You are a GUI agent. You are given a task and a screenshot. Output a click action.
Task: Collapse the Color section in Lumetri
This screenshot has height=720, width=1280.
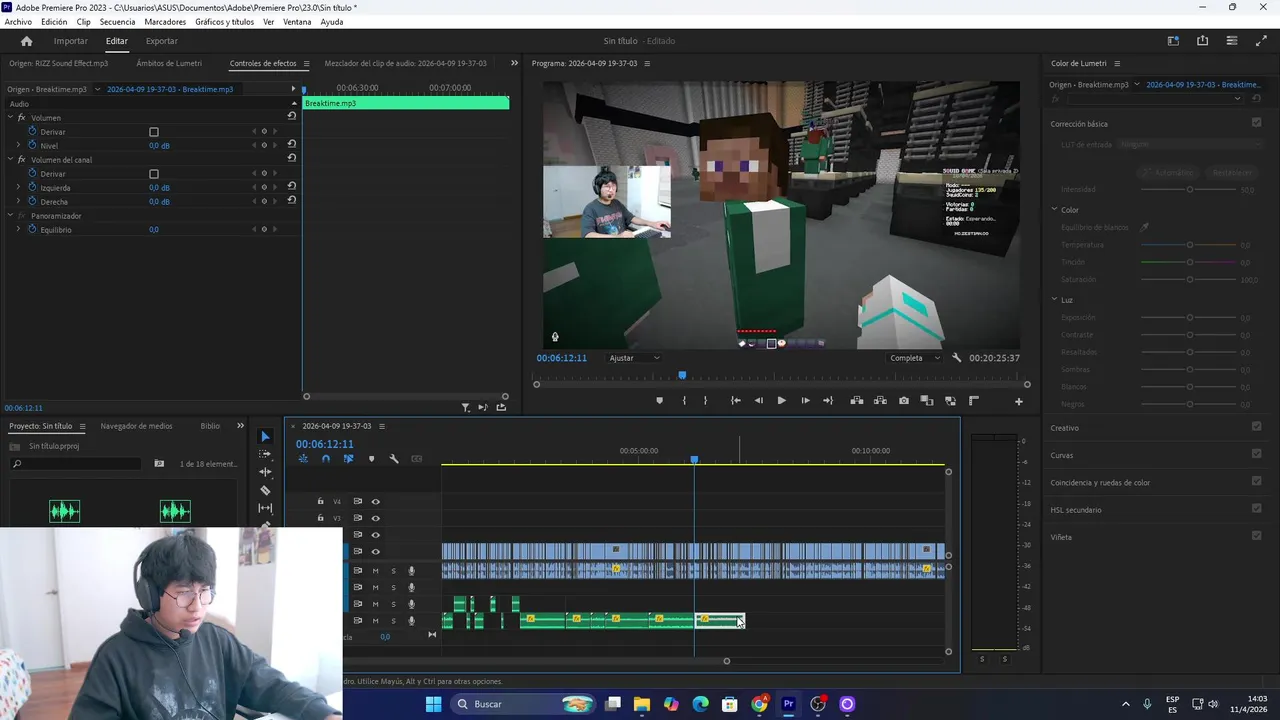(x=1054, y=210)
